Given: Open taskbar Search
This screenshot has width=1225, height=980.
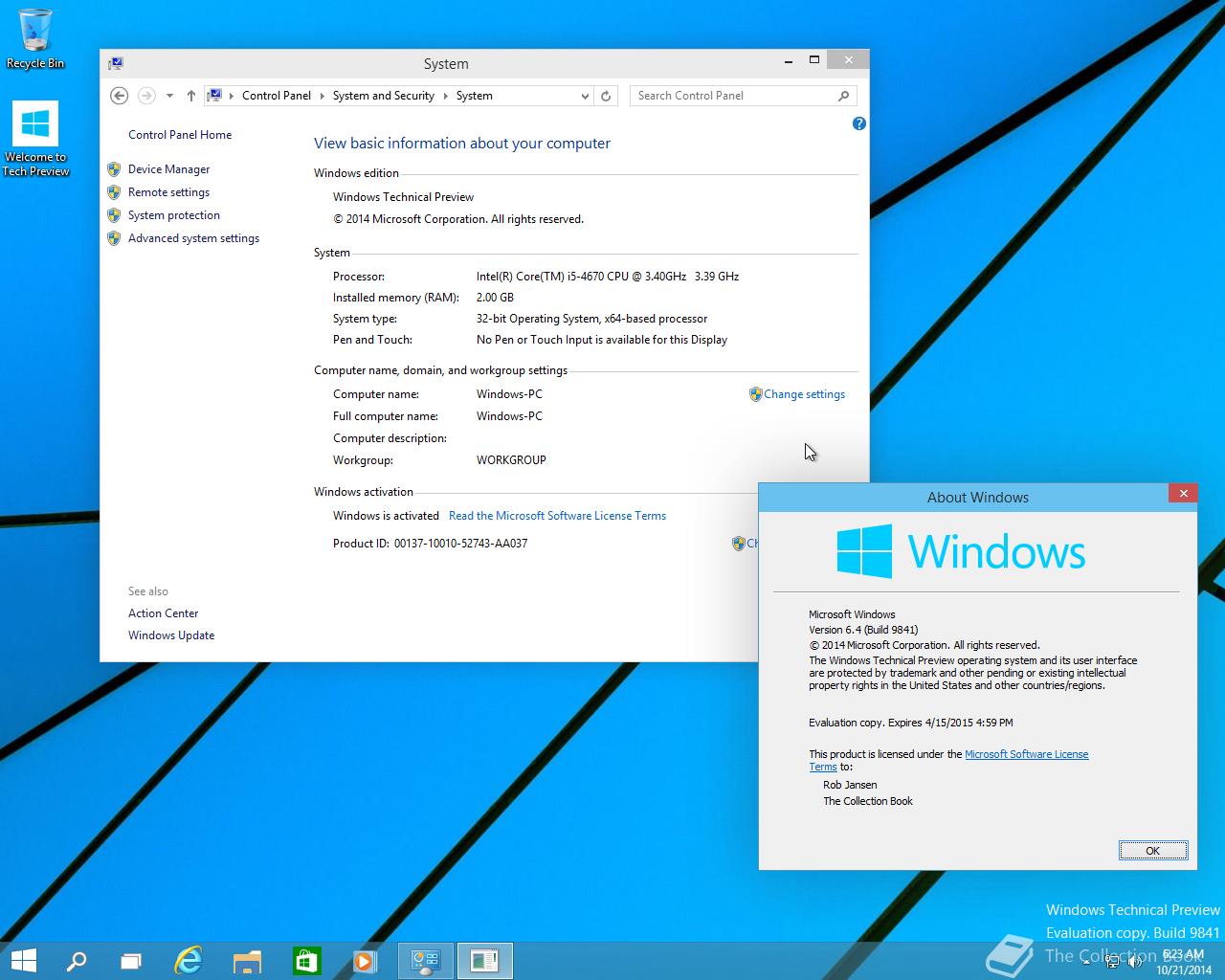Looking at the screenshot, I should click(76, 961).
